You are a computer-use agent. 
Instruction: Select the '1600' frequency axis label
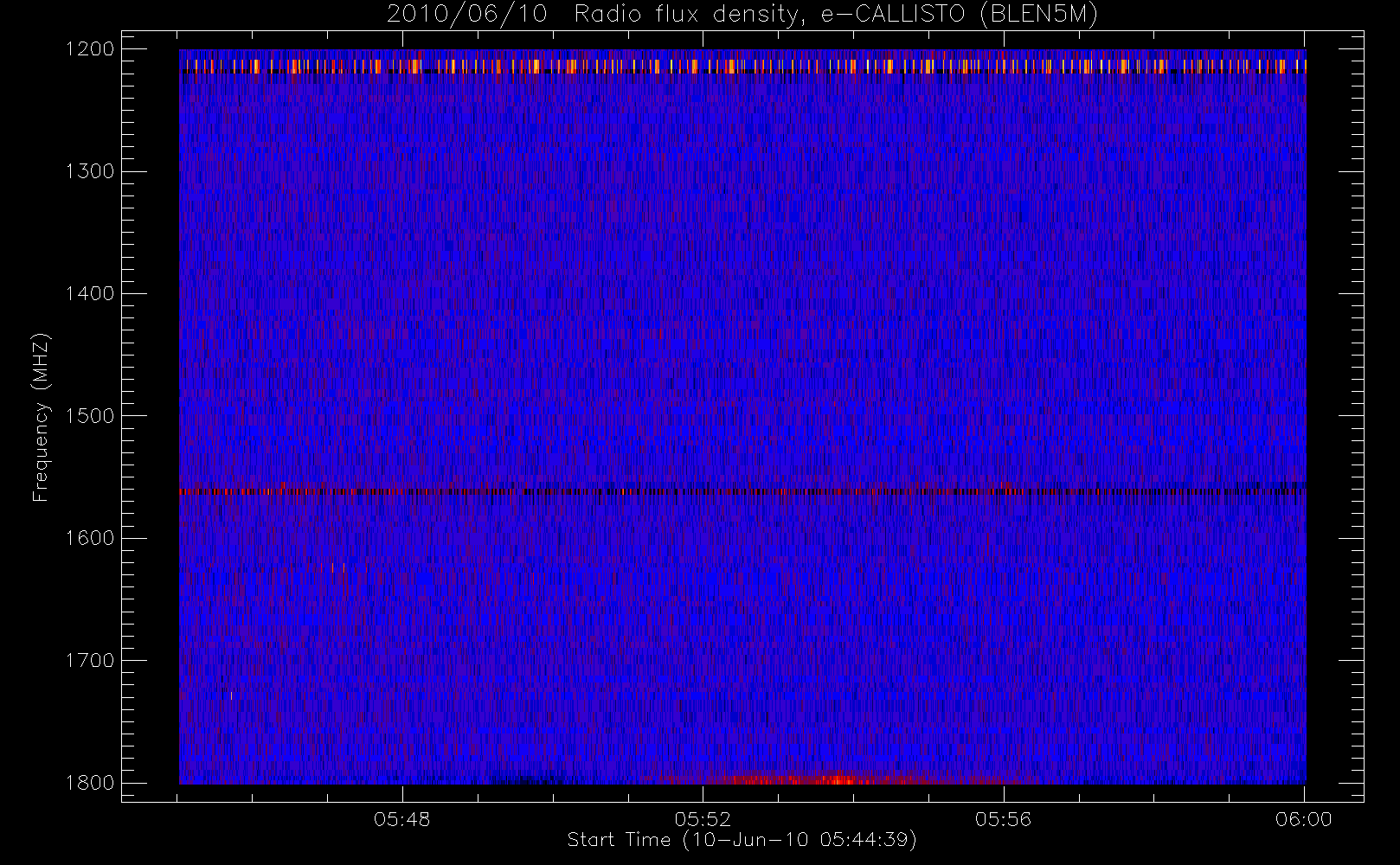(90, 538)
